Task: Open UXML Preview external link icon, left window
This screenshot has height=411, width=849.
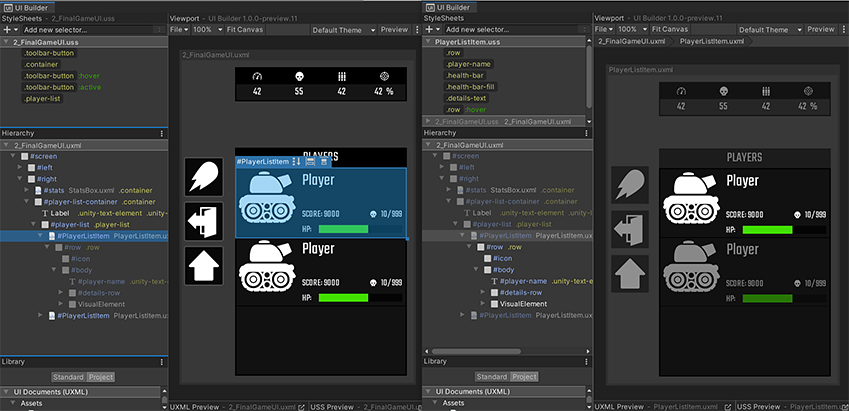Action: tap(302, 407)
